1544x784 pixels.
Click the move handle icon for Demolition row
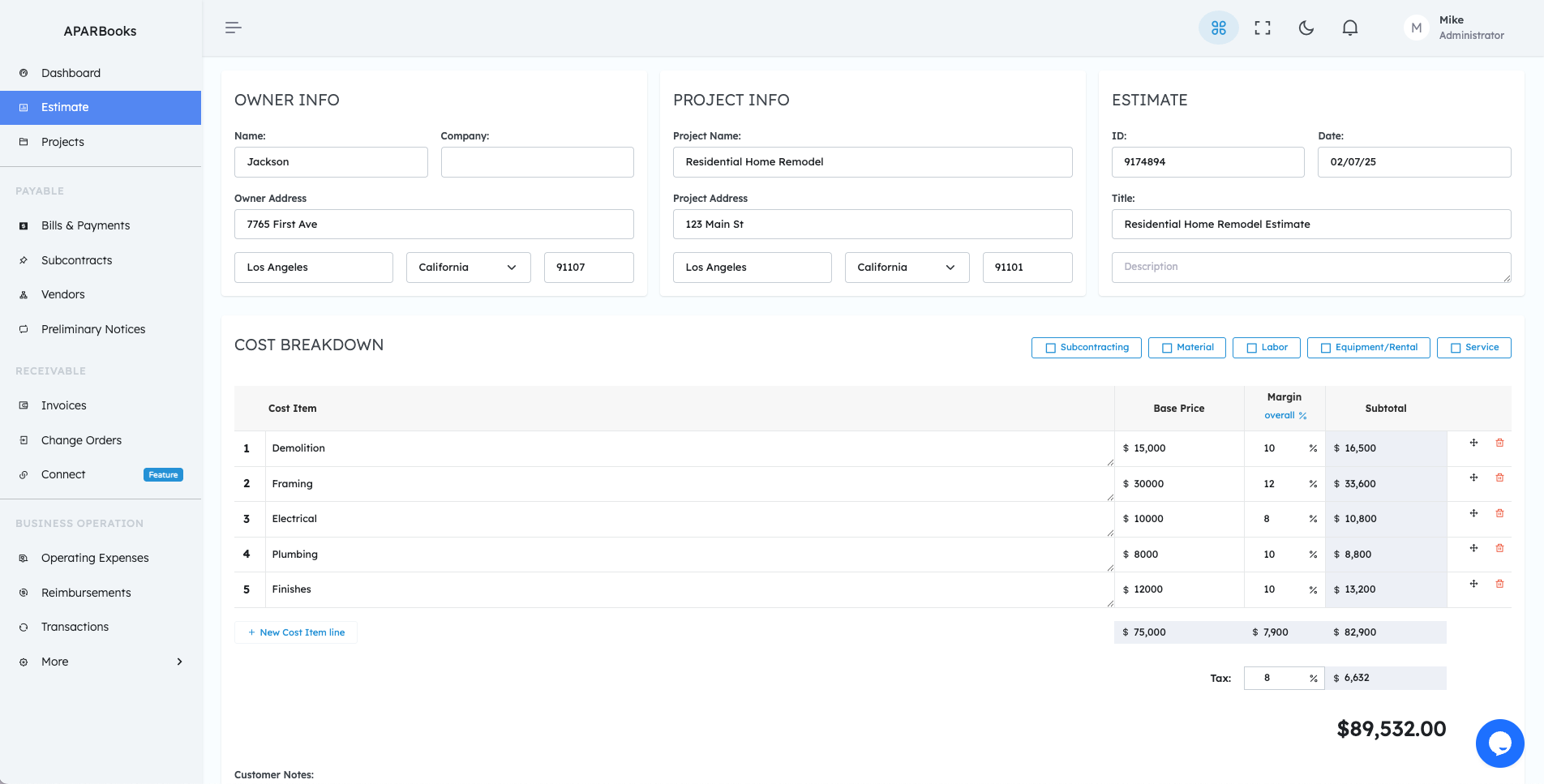tap(1473, 443)
